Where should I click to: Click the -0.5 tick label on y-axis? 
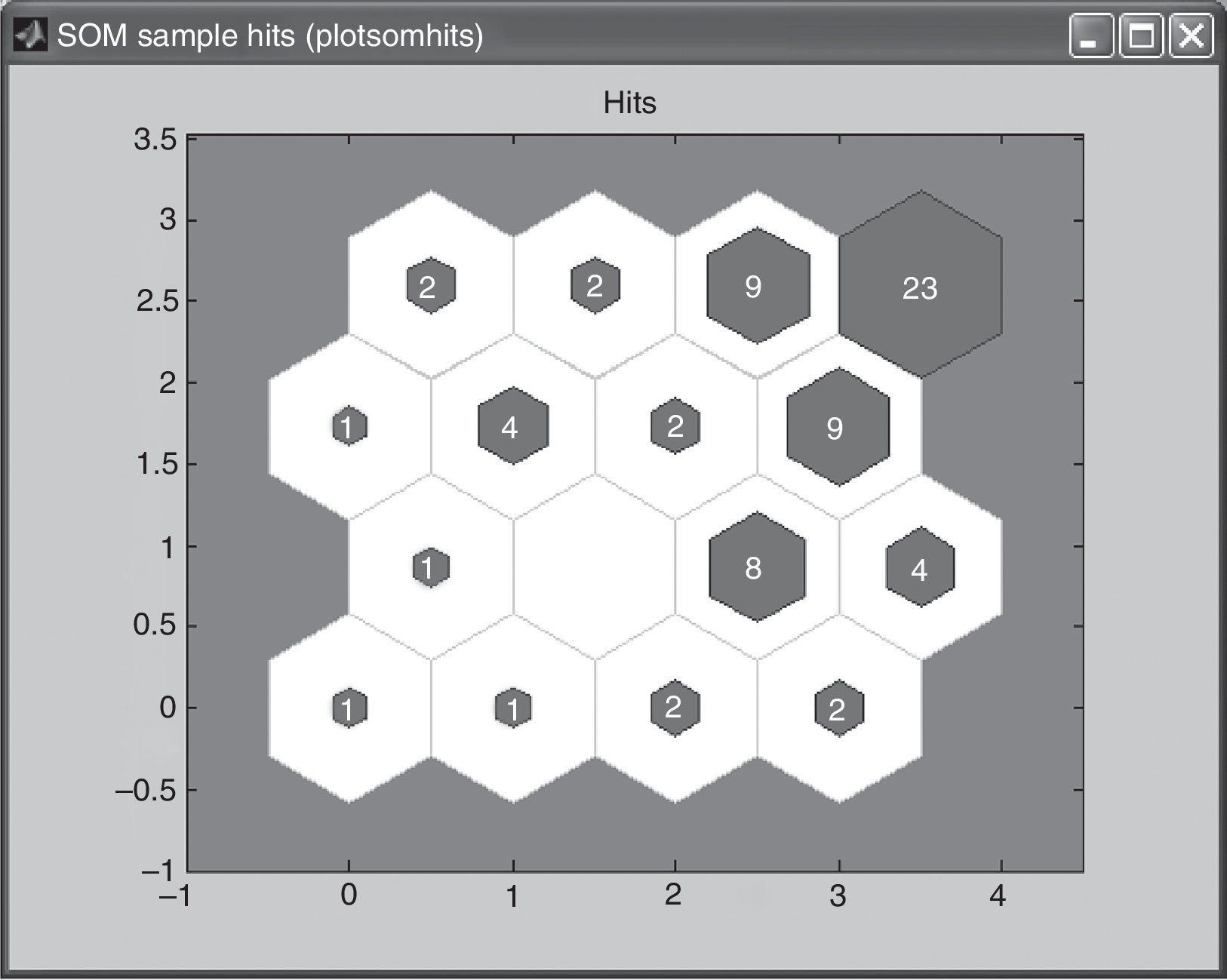click(145, 790)
